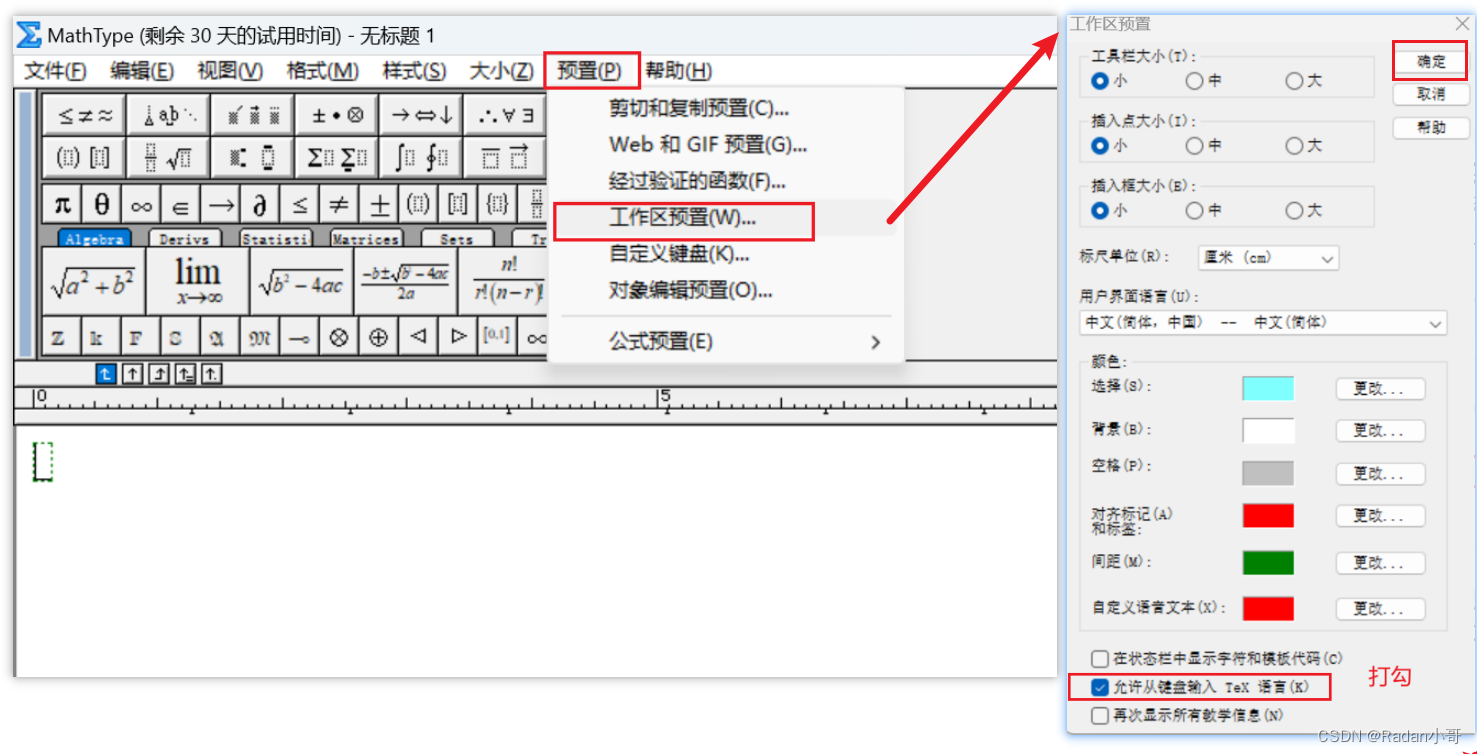Insert the quadratic formula expression
1477x754 pixels.
405,282
